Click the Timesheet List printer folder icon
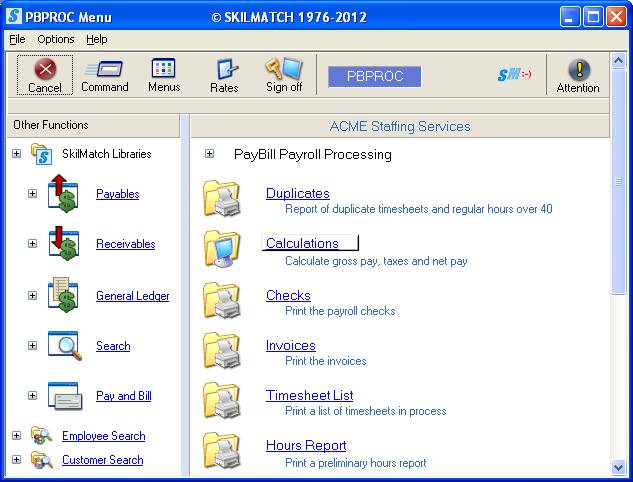633x482 pixels. coord(222,400)
